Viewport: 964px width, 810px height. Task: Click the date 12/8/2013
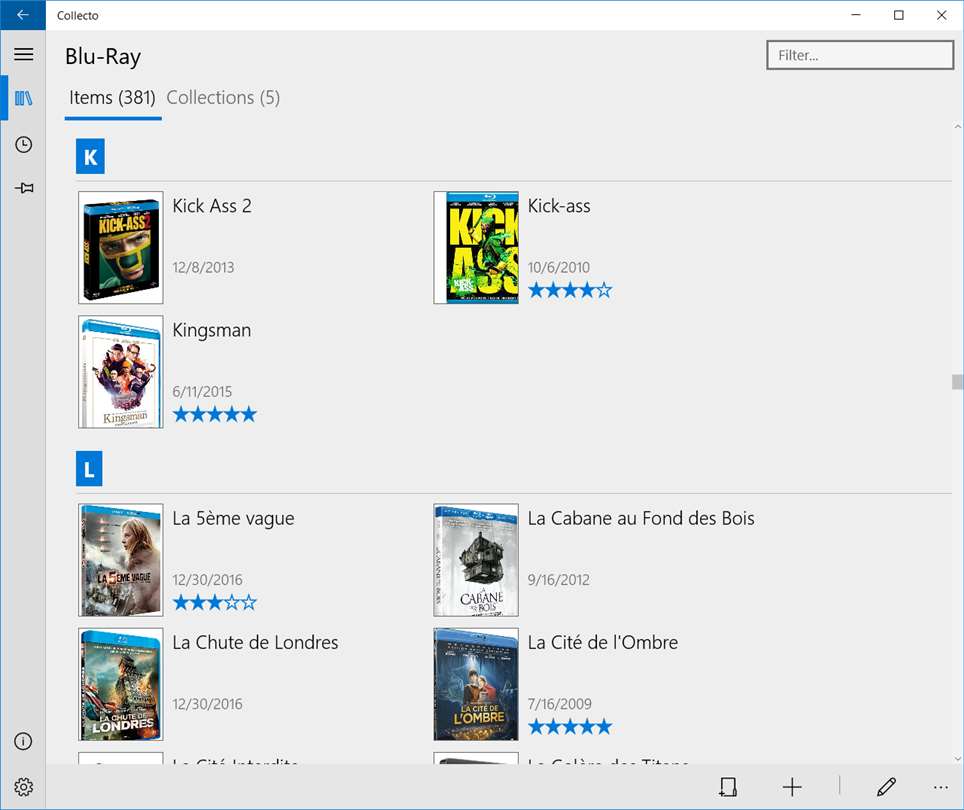[203, 267]
